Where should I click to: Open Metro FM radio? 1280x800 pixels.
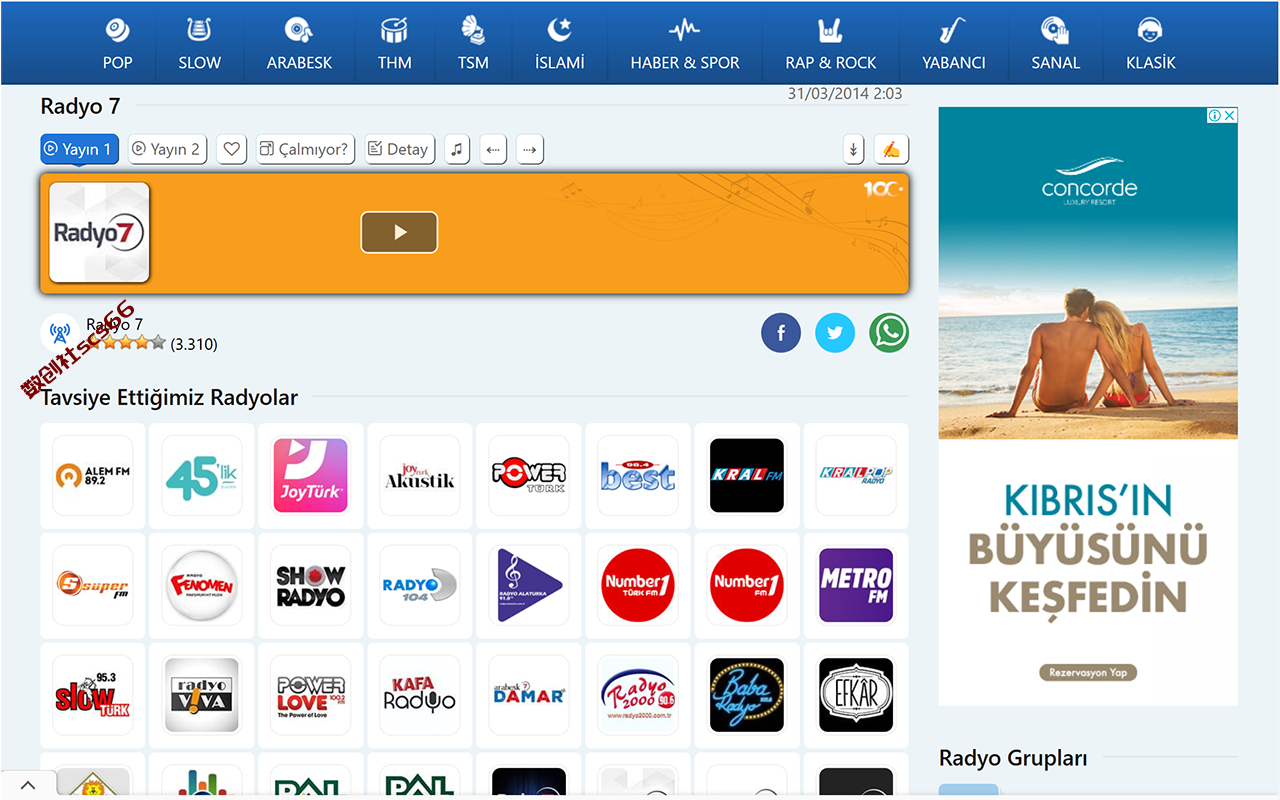tap(856, 585)
